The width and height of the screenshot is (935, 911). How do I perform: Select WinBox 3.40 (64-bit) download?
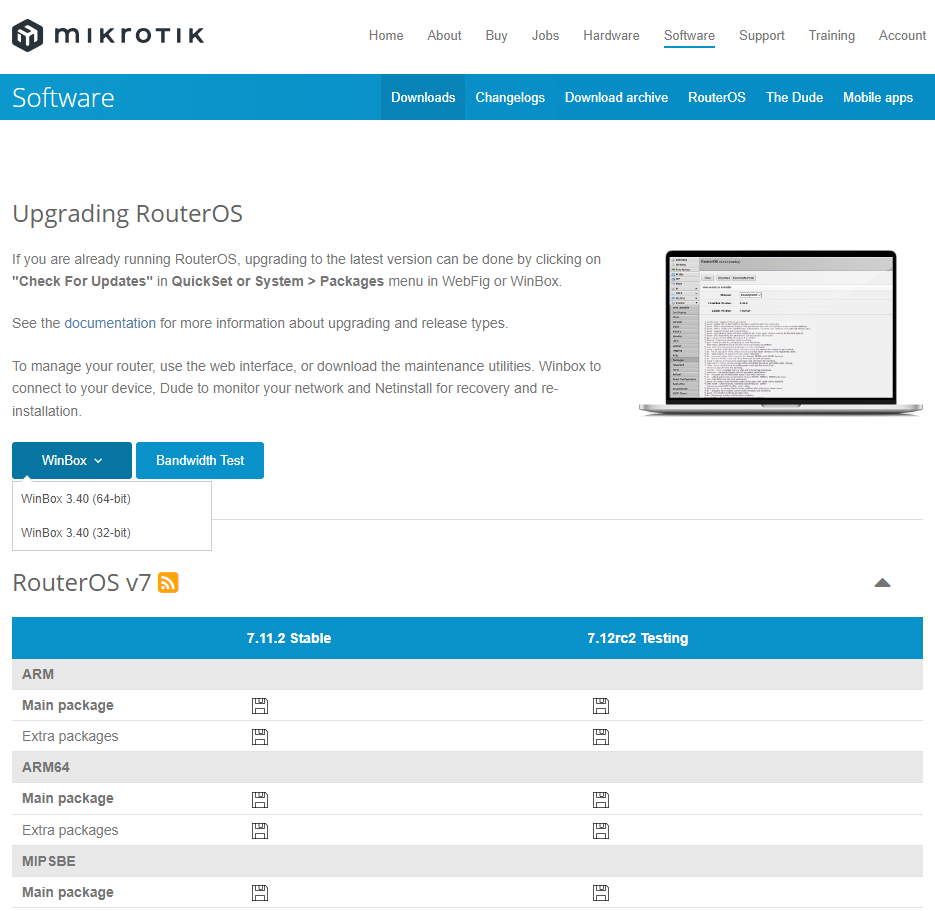76,499
